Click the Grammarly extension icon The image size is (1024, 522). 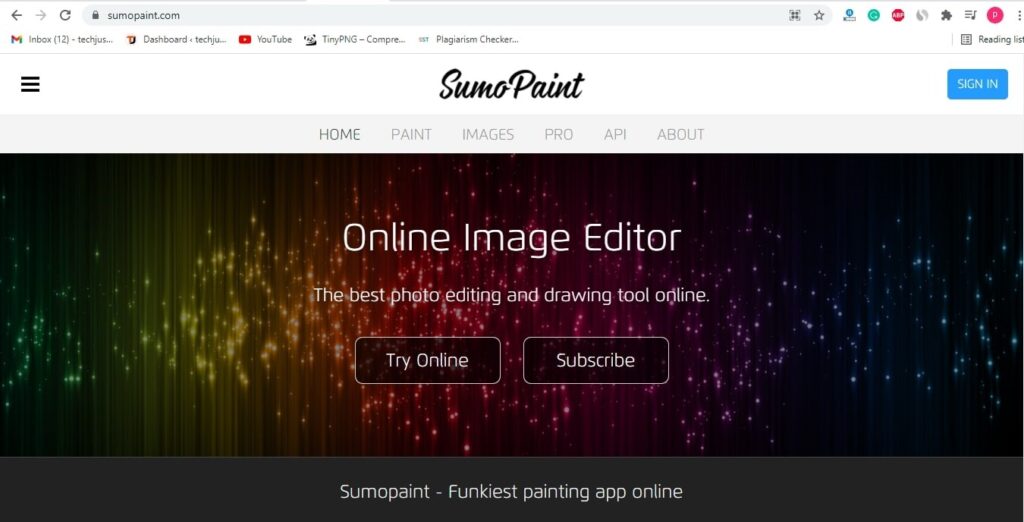click(873, 15)
